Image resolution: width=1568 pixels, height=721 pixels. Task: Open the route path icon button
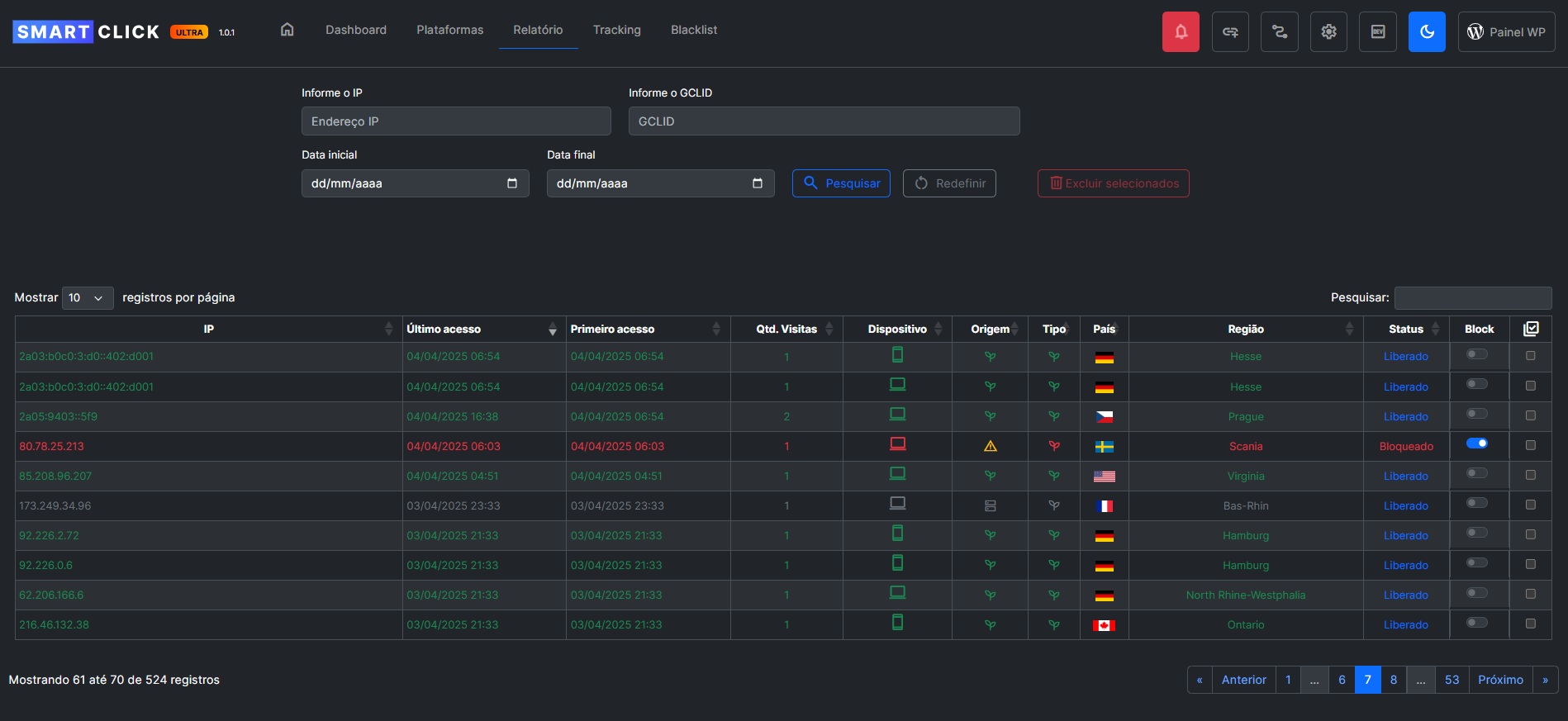tap(1279, 32)
